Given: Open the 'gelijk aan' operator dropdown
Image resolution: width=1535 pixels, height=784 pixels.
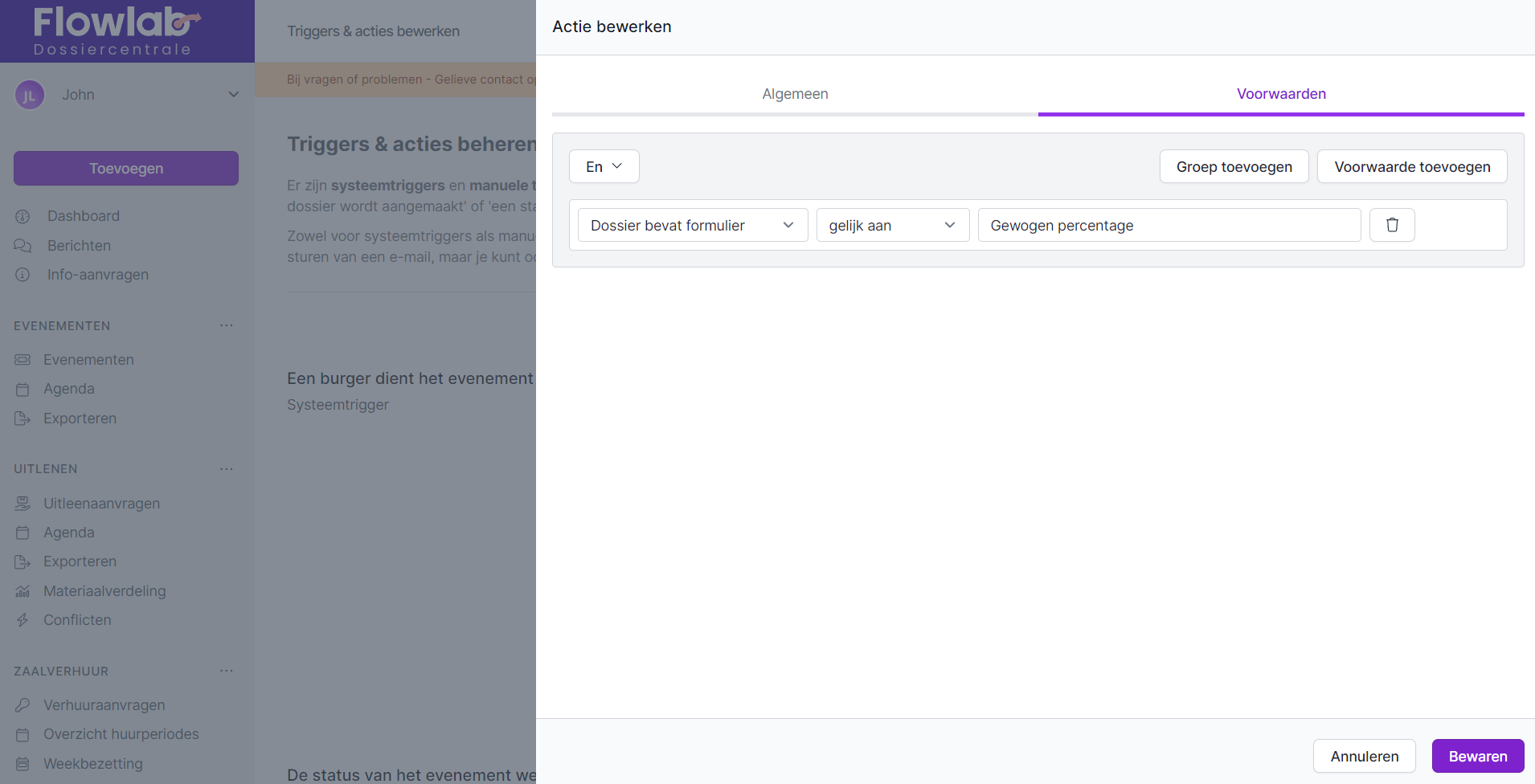Looking at the screenshot, I should tap(892, 226).
